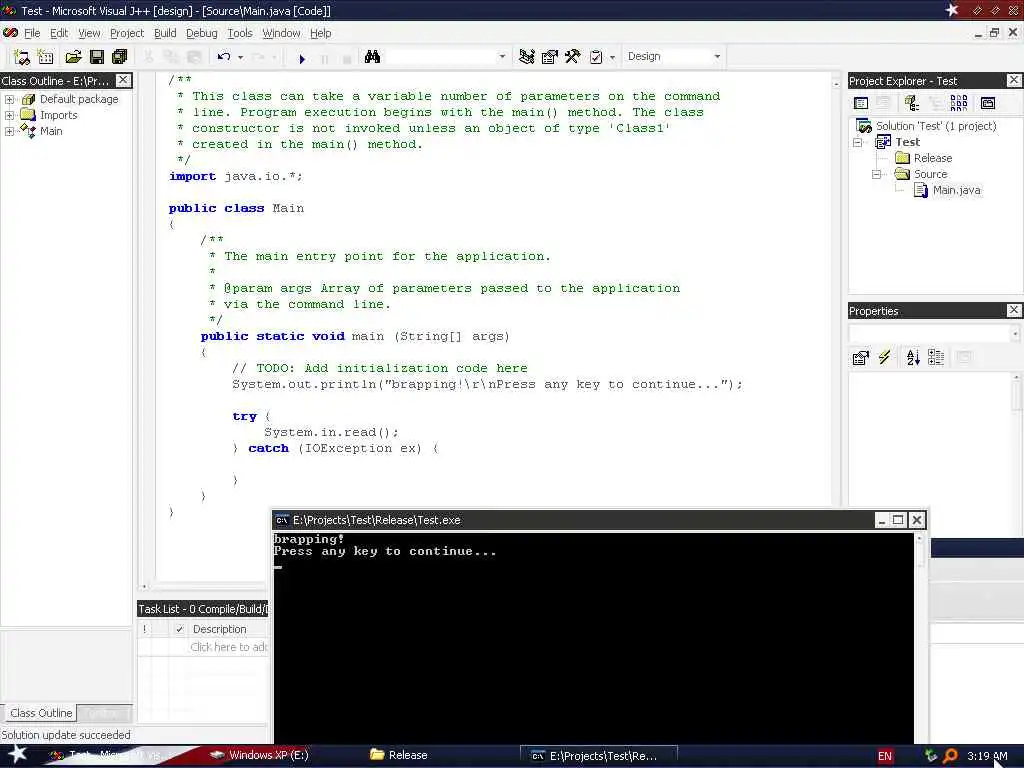Click the Add Item toolbar icon

tap(46, 57)
